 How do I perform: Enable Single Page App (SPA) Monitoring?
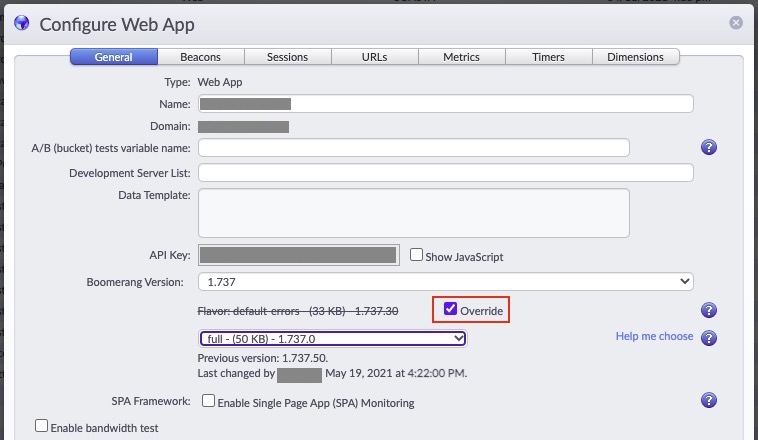pyautogui.click(x=208, y=401)
